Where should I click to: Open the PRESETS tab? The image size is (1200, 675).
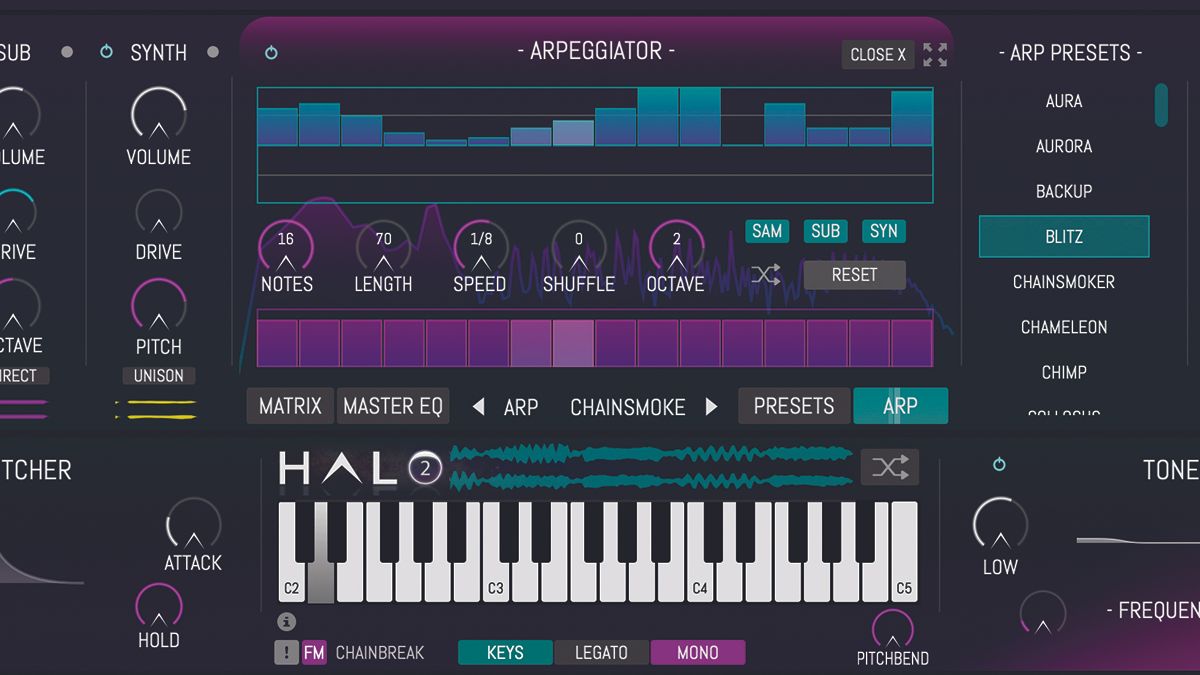[x=794, y=406]
